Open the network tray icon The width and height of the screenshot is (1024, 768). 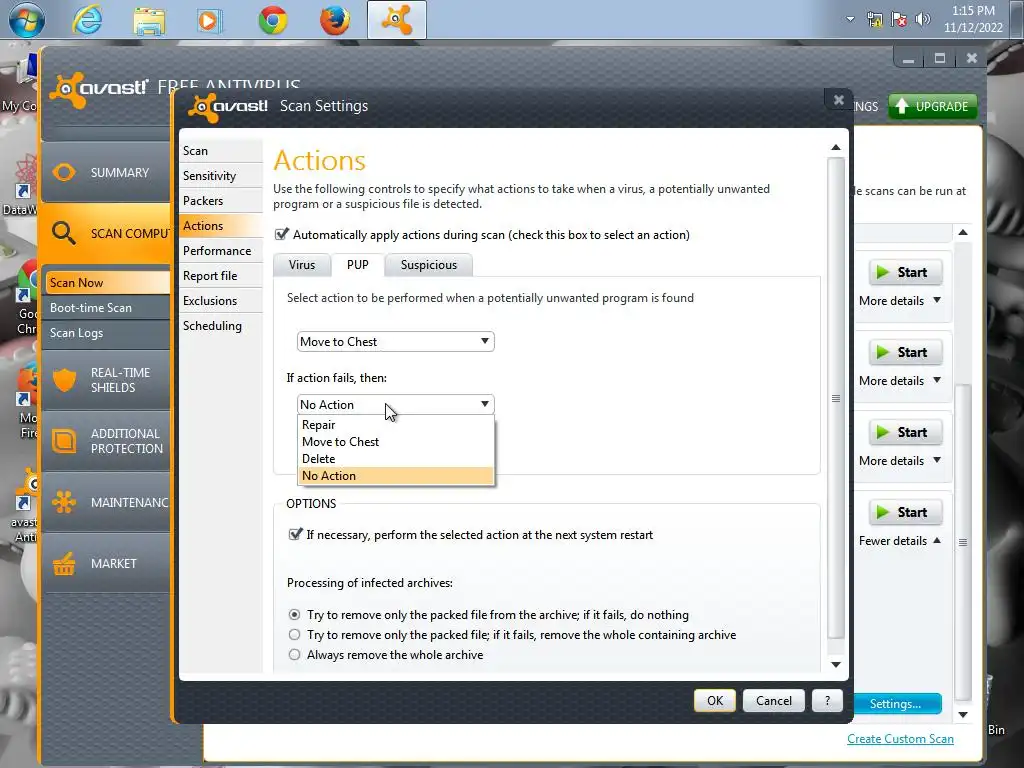[874, 20]
